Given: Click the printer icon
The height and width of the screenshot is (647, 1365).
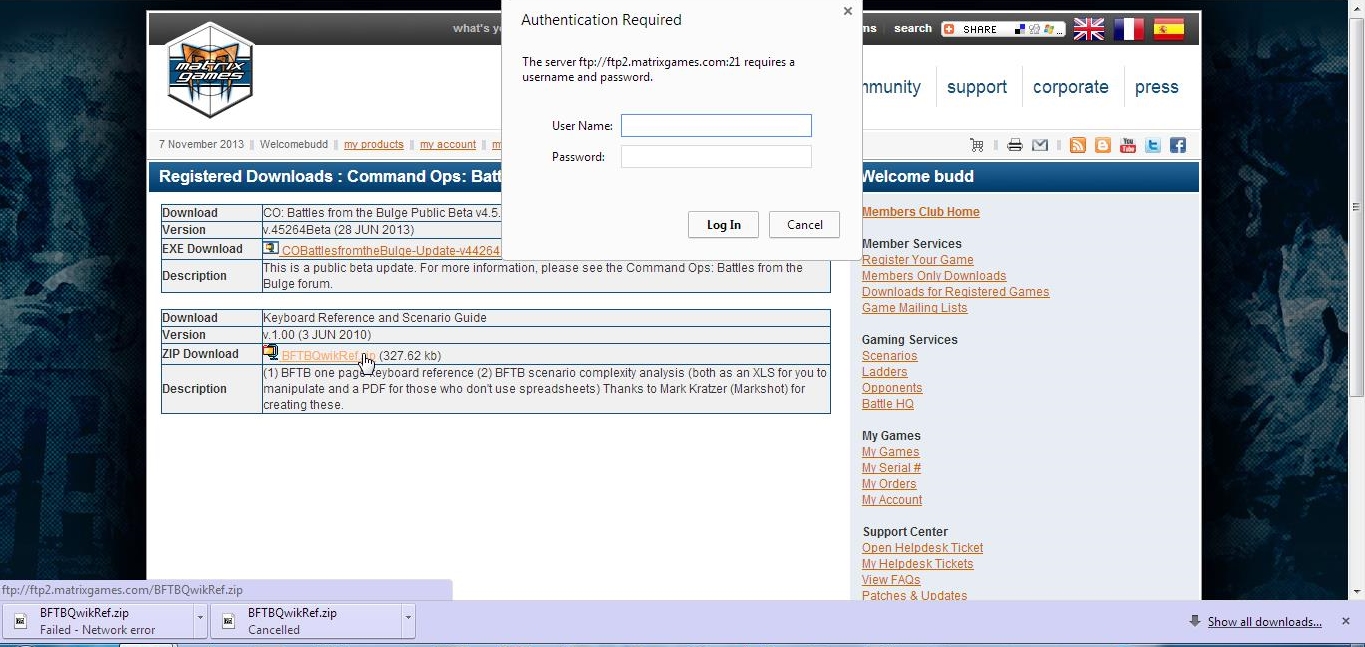Looking at the screenshot, I should [1015, 145].
